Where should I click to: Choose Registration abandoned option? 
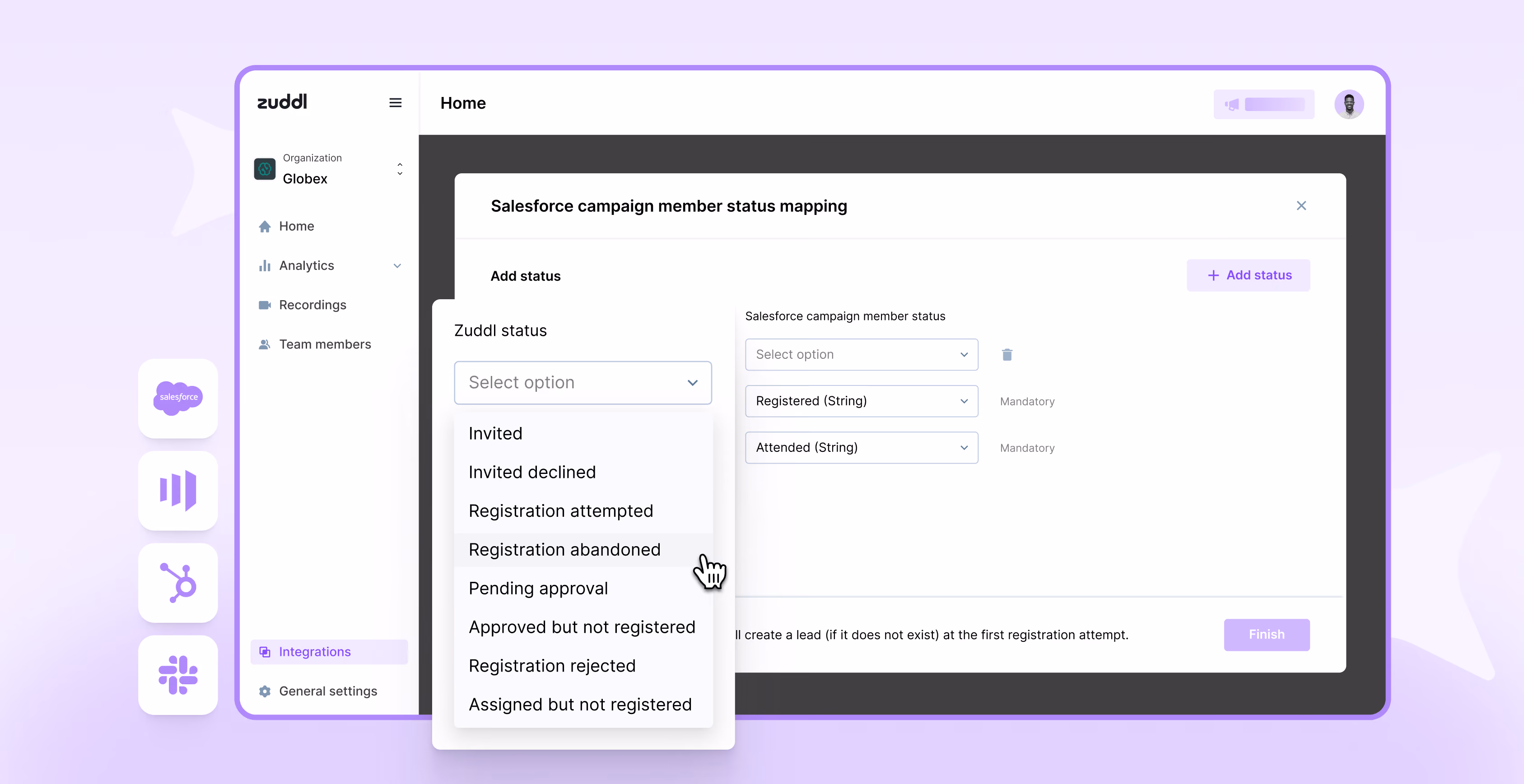pos(583,549)
